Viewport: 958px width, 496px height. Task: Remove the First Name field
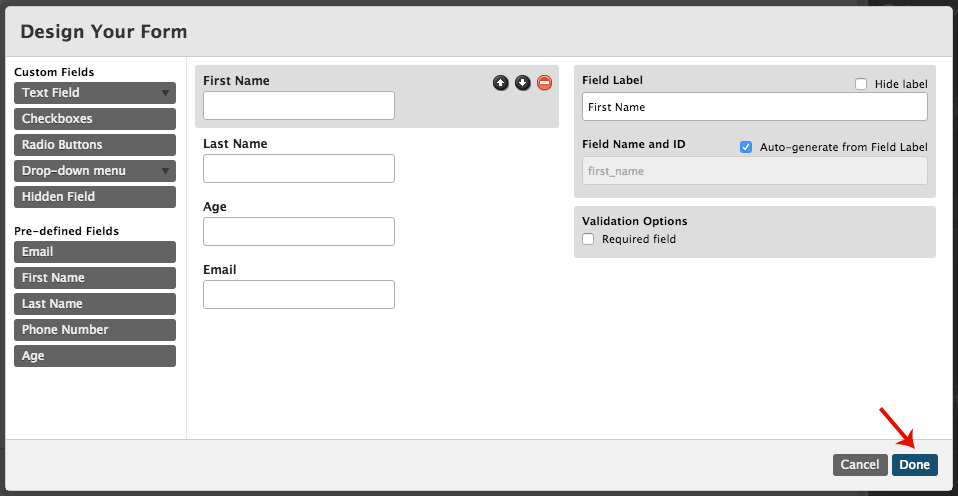point(544,82)
